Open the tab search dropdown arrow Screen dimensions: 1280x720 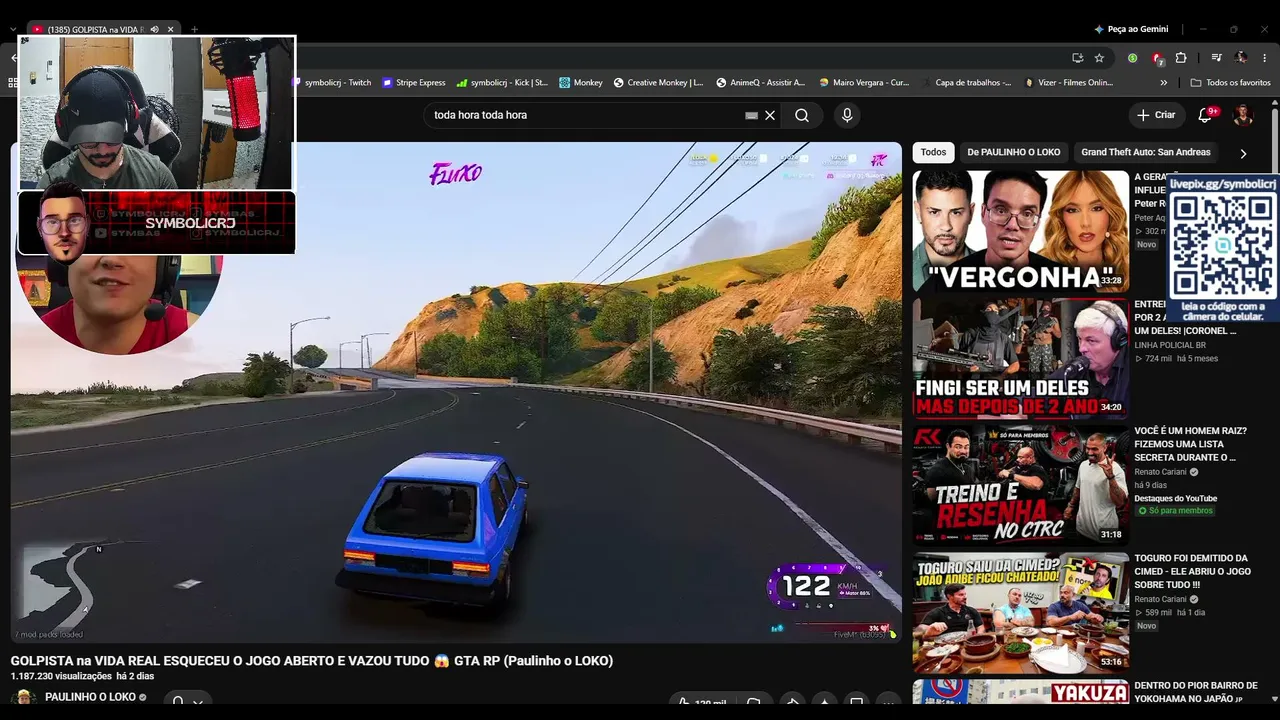13,30
